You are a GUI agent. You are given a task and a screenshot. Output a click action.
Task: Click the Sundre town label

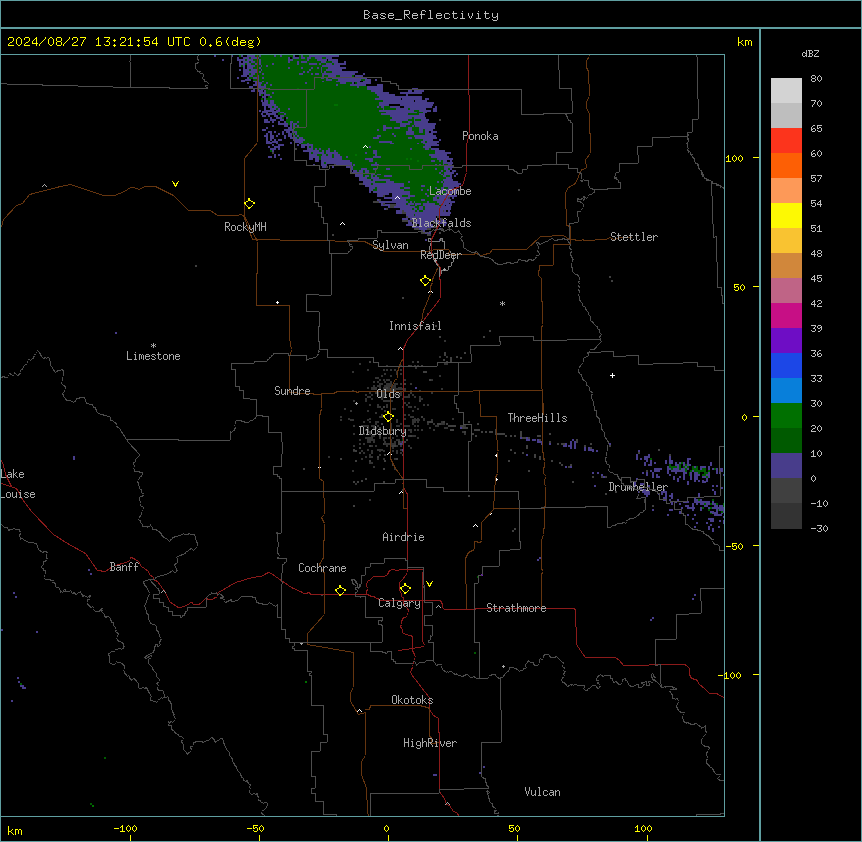[292, 391]
